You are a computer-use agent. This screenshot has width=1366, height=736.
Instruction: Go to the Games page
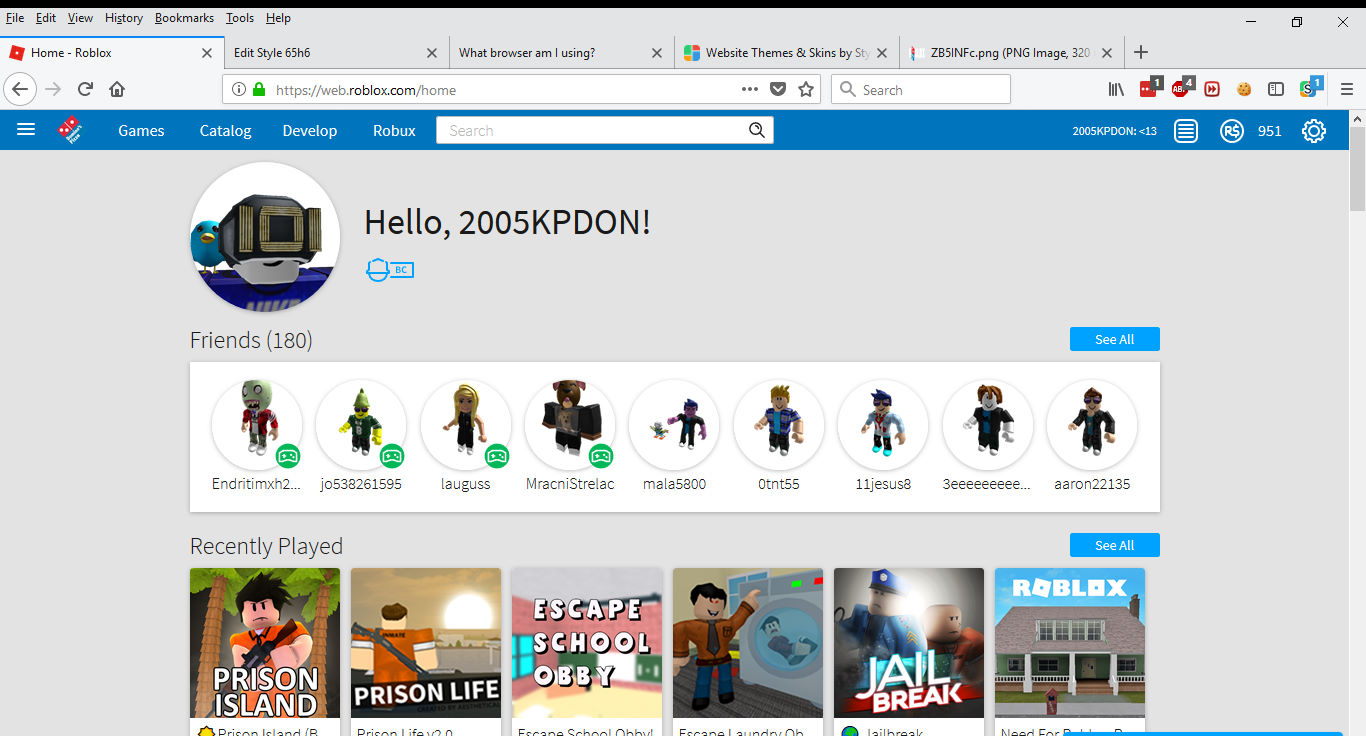[141, 130]
